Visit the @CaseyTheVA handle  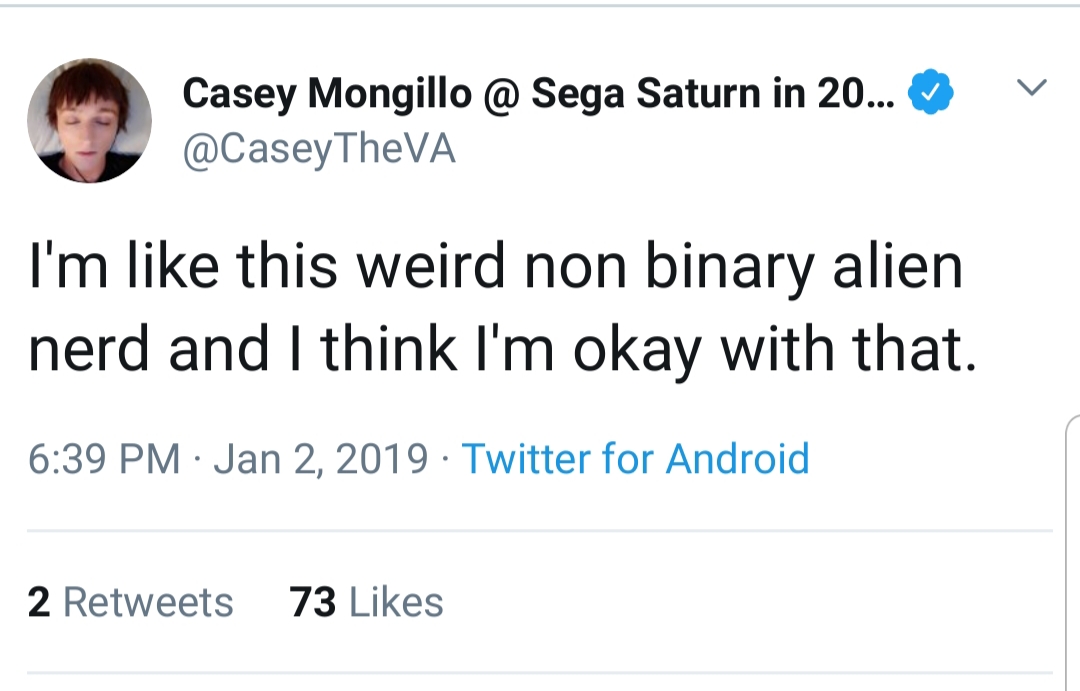pos(319,149)
